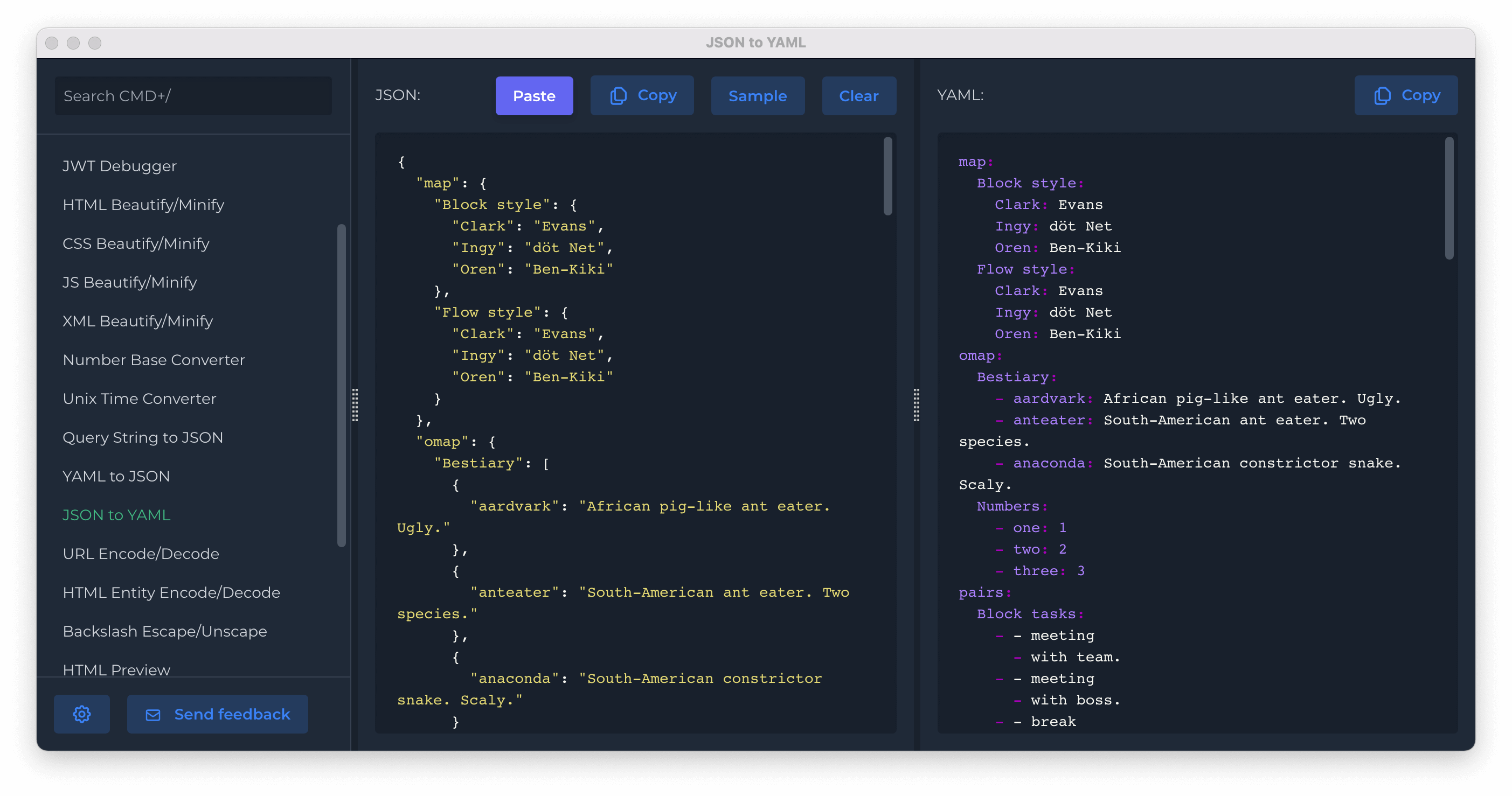Load example data with the Sample button
Image resolution: width=1512 pixels, height=796 pixels.
[757, 96]
